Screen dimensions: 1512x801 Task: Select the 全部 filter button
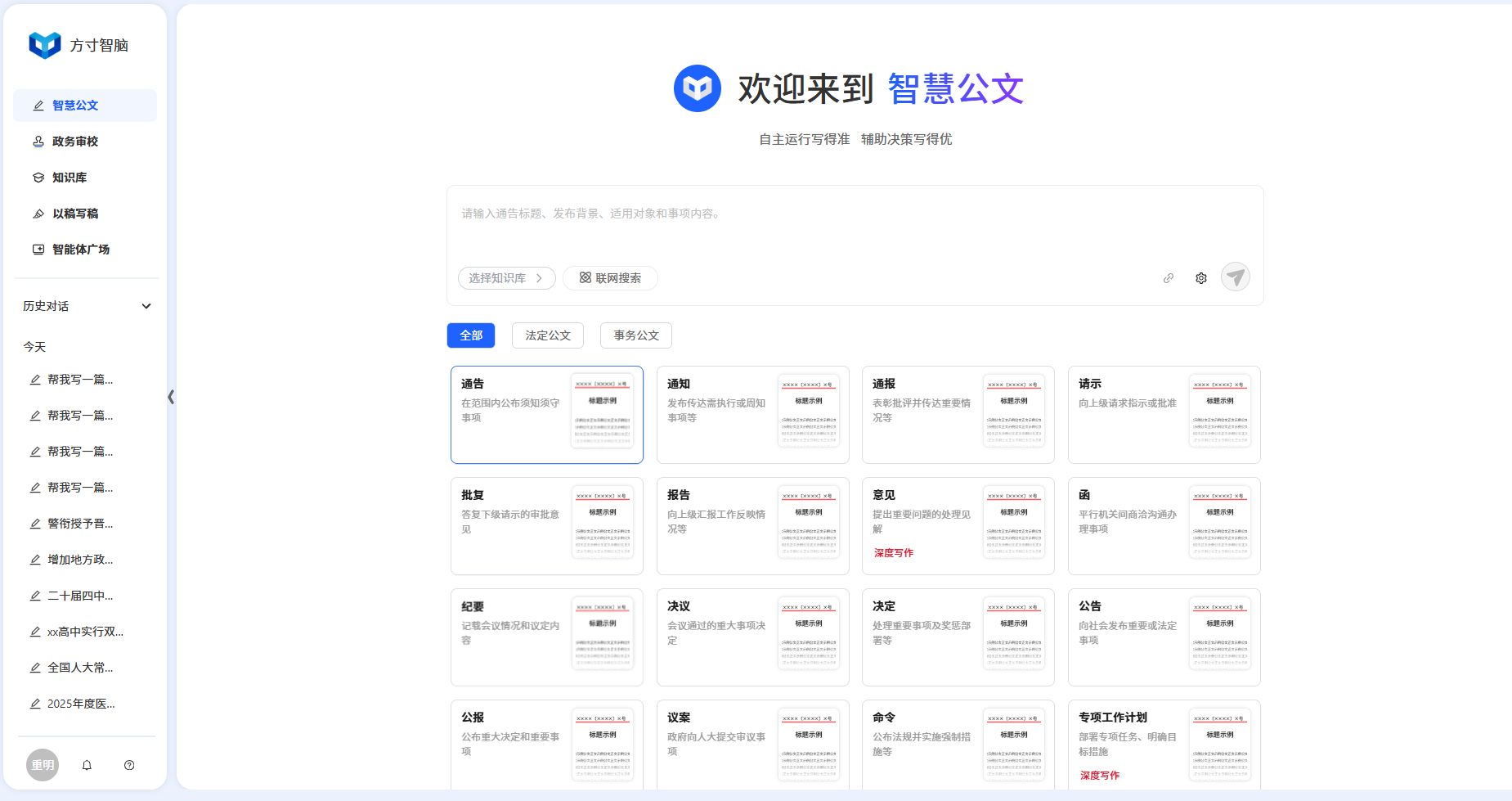point(471,335)
